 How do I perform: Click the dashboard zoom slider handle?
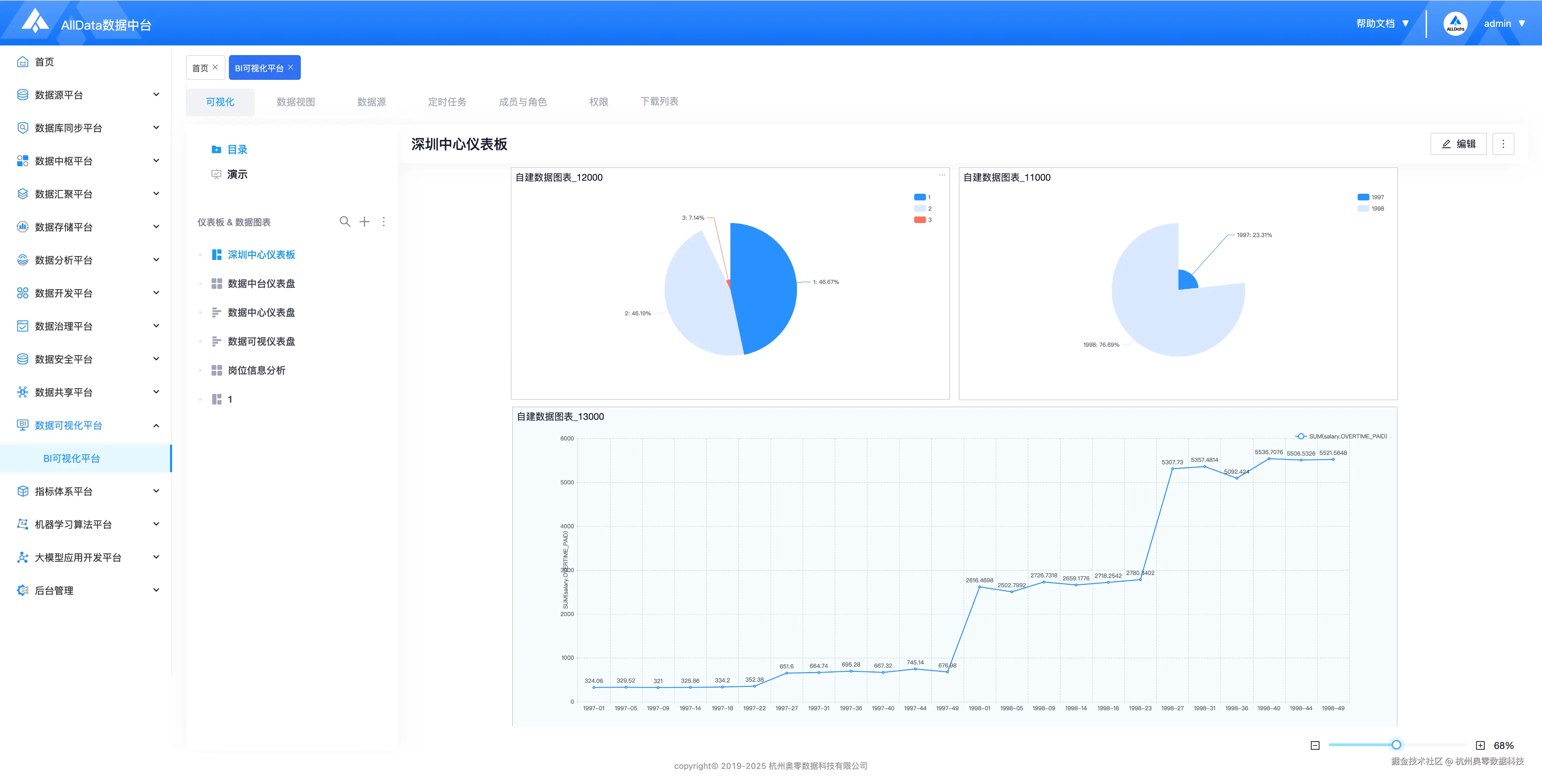pyautogui.click(x=1396, y=744)
